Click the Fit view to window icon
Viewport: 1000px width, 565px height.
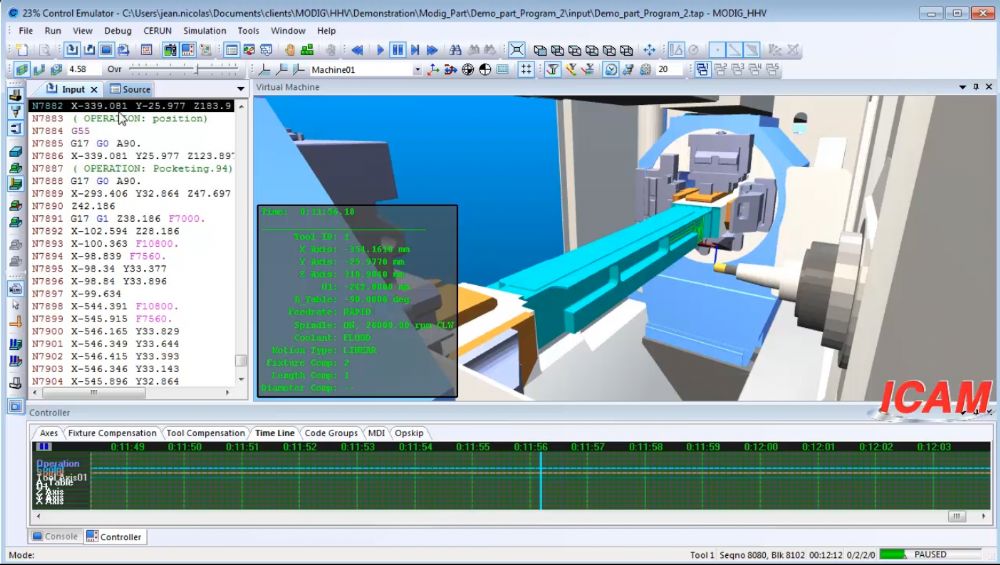click(x=516, y=50)
